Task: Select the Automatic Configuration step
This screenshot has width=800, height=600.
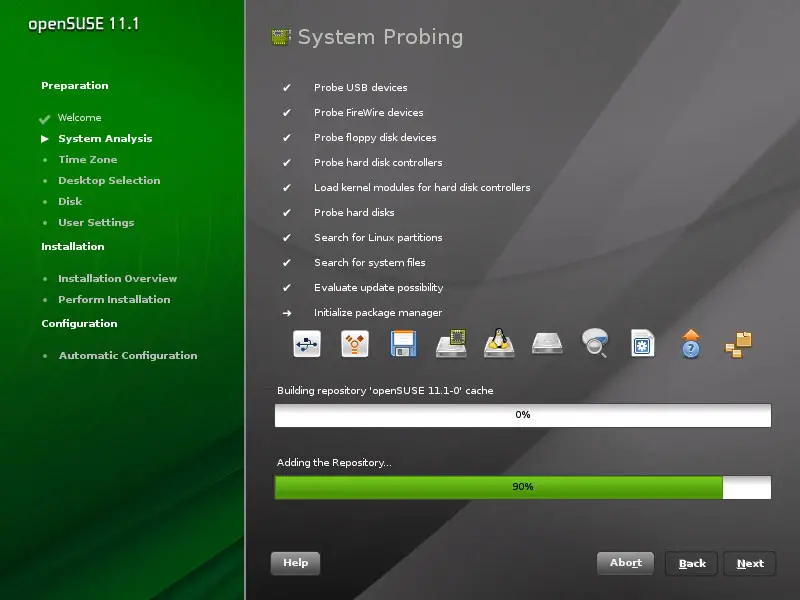Action: pyautogui.click(x=128, y=356)
